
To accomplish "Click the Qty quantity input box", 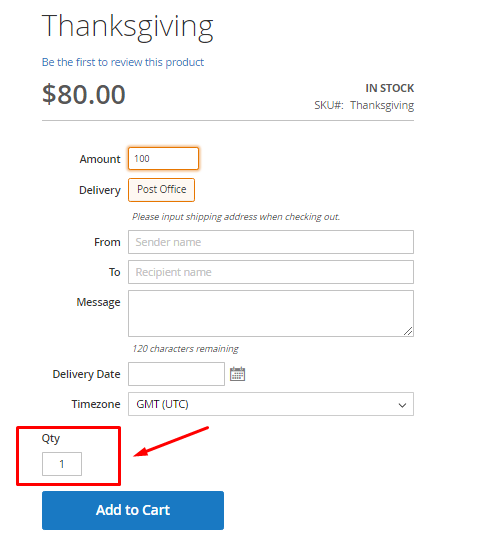I will (x=62, y=464).
